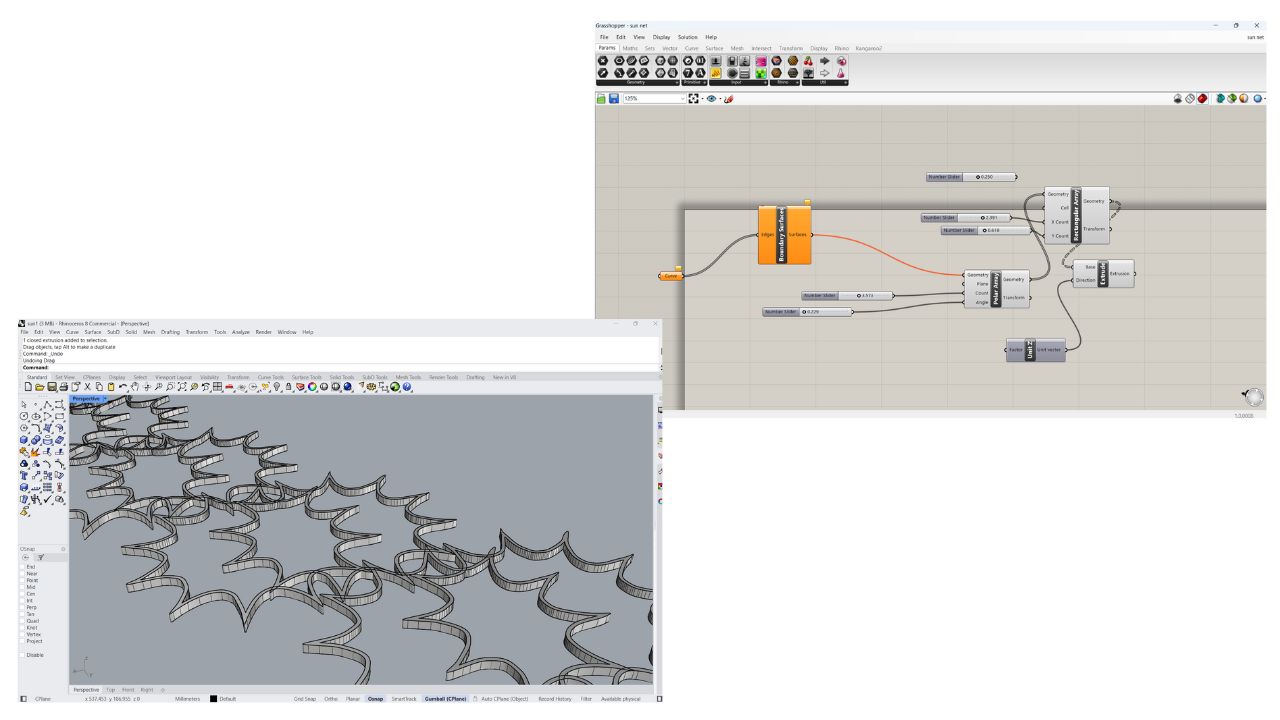Click the Save icon in Grasshopper canvas toolbar
The height and width of the screenshot is (720, 1280).
point(613,99)
